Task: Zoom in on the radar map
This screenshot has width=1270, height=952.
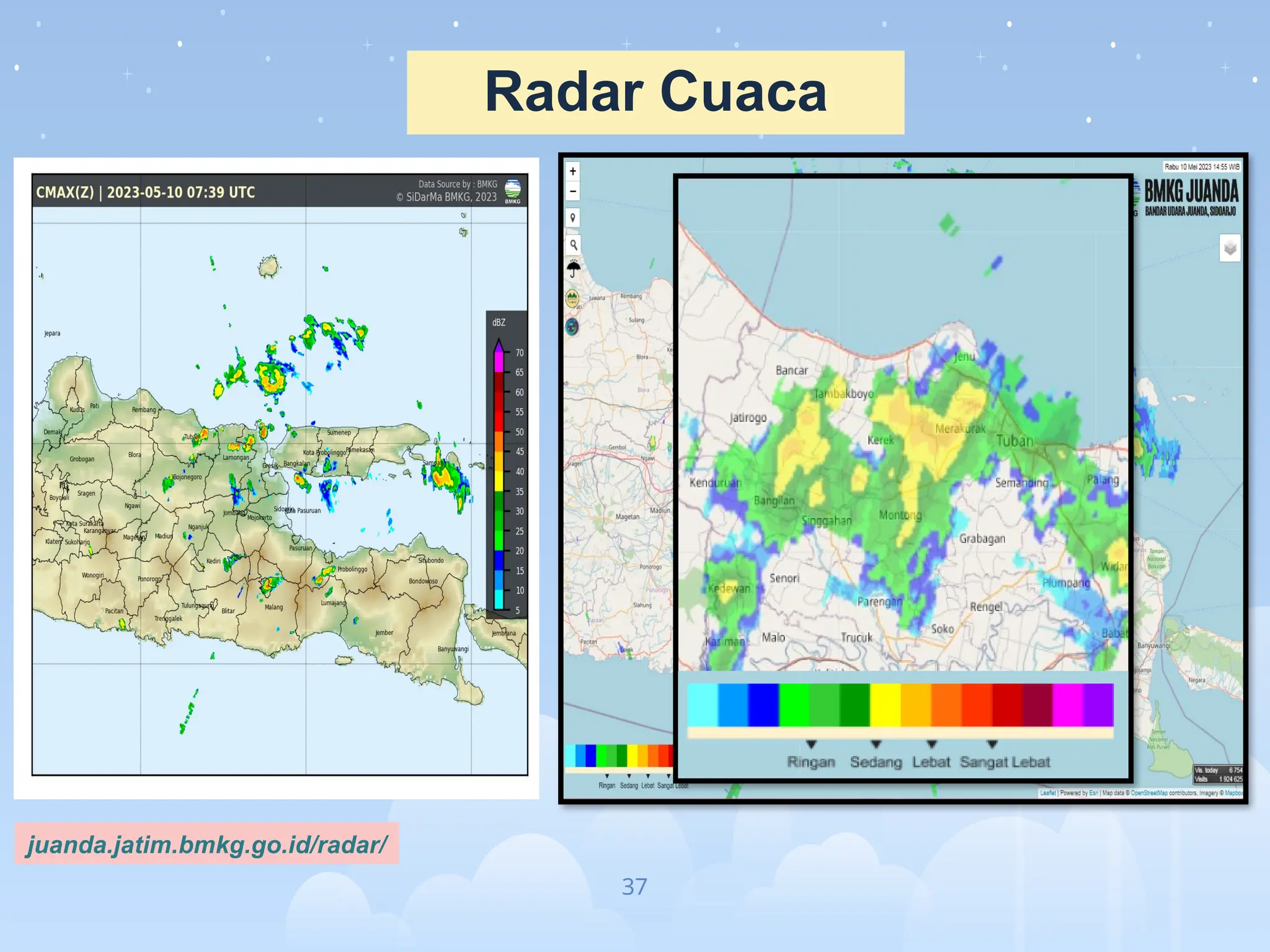Action: point(573,172)
